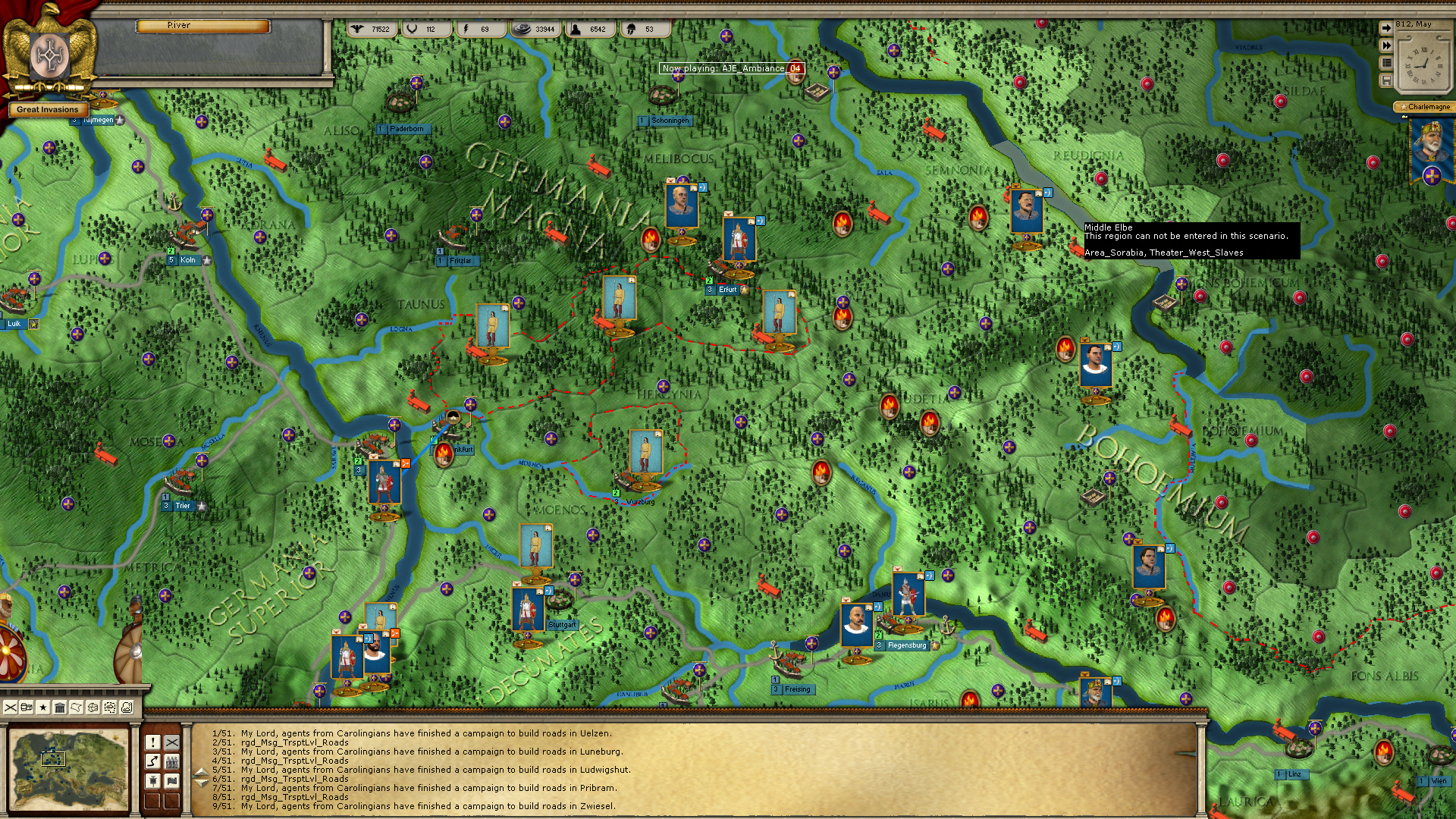Select the armored unit above Regensburg

coord(908,595)
